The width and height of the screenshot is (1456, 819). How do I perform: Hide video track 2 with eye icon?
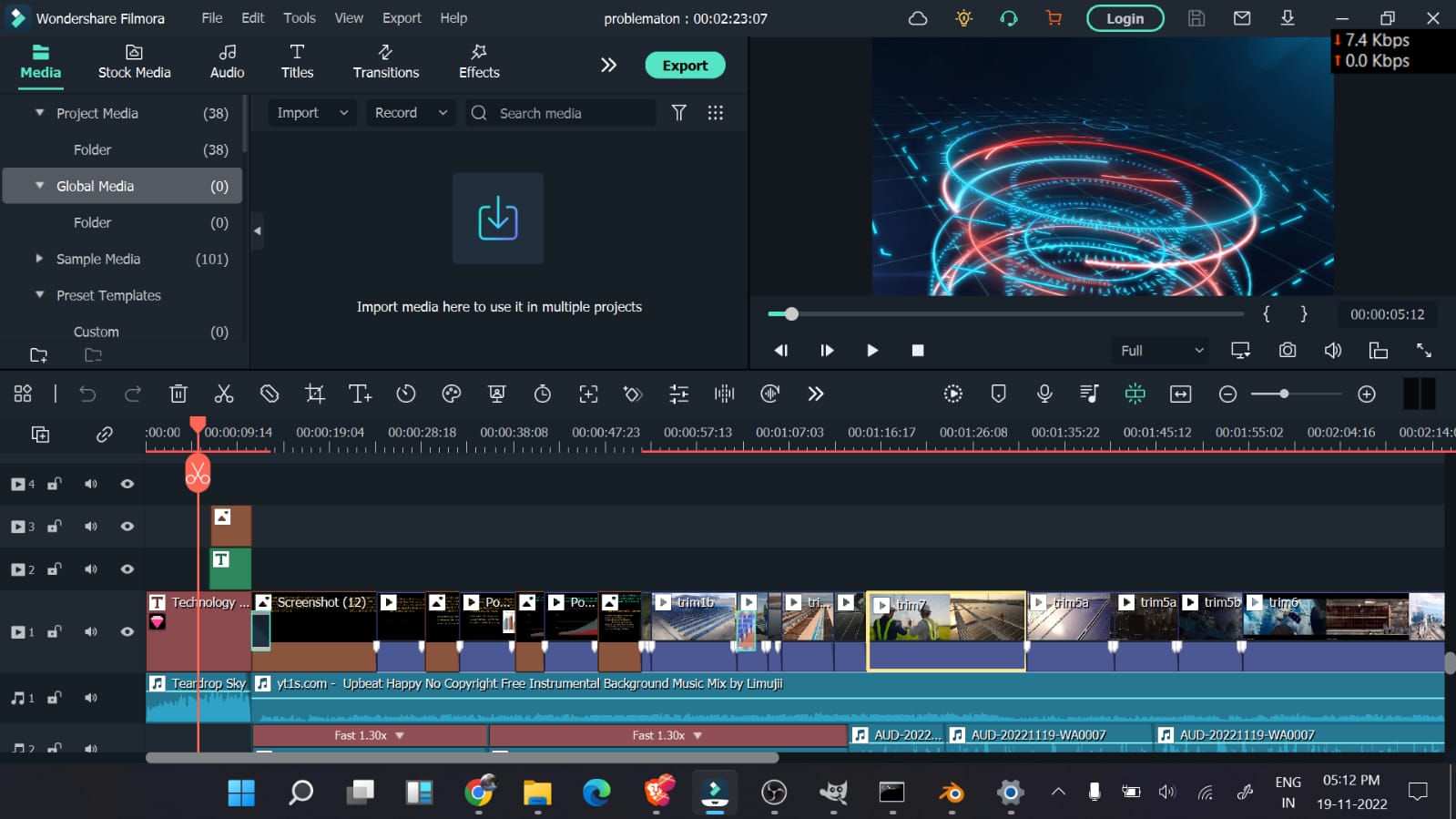[x=127, y=569]
